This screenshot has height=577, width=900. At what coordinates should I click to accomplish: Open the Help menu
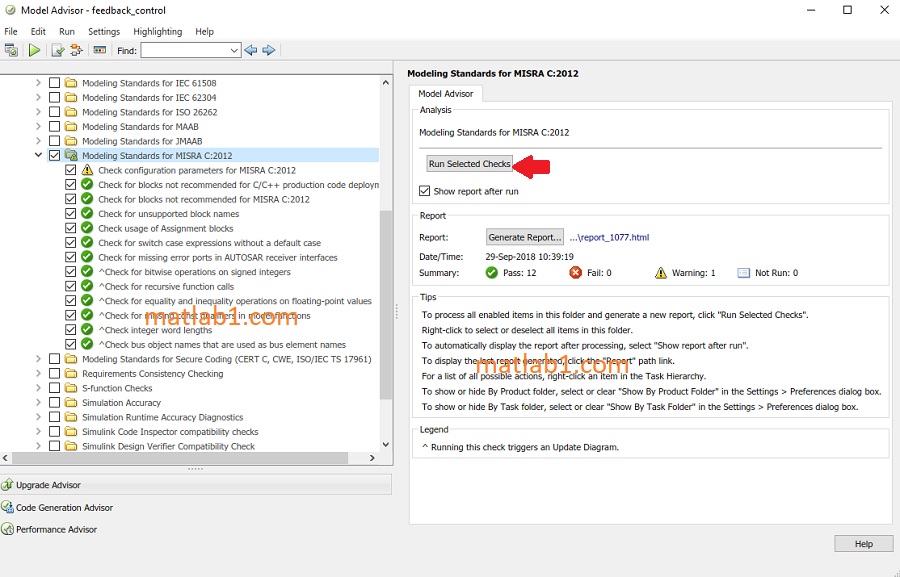(204, 32)
